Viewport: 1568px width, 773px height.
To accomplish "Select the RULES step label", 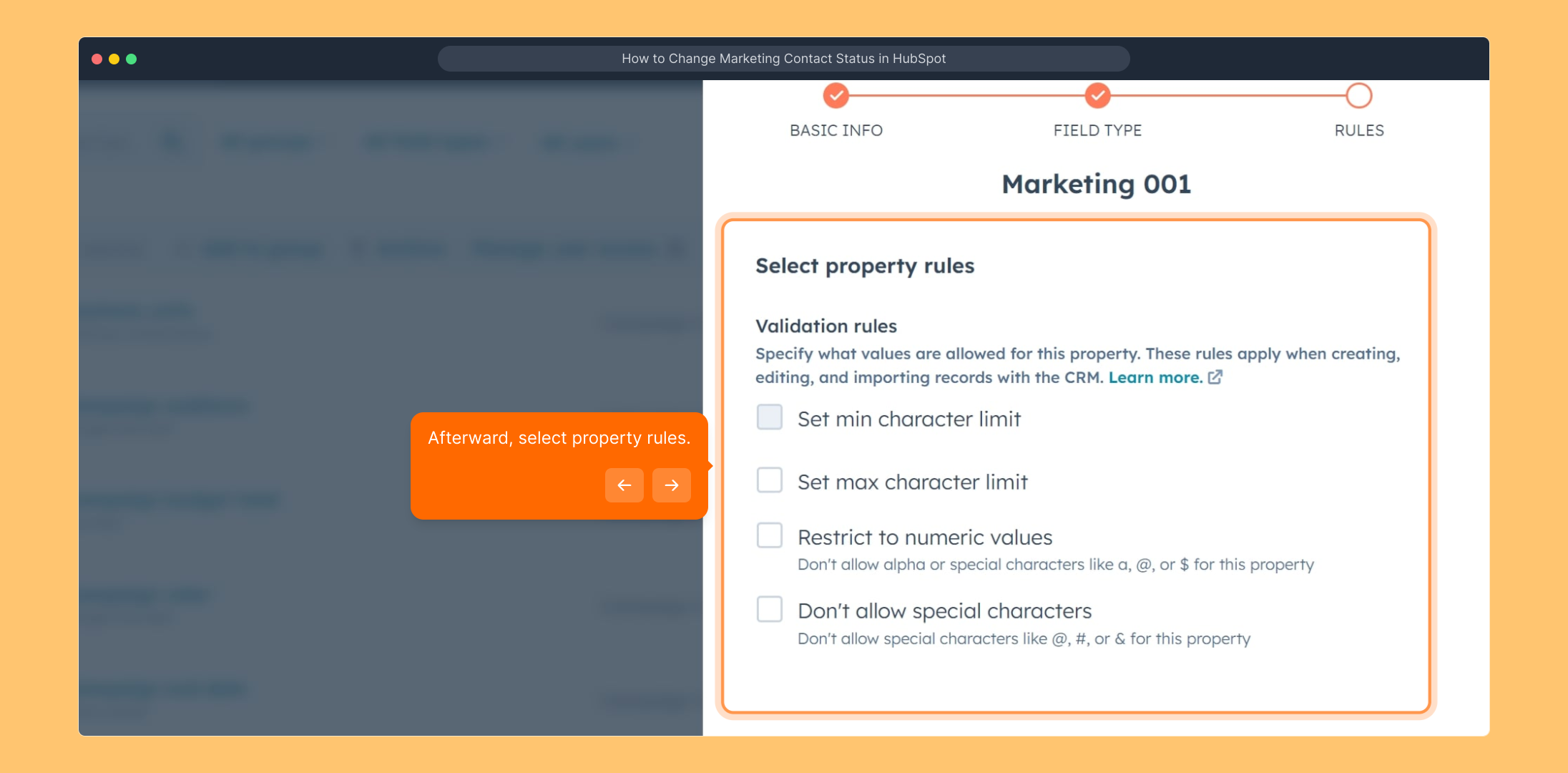I will point(1358,130).
